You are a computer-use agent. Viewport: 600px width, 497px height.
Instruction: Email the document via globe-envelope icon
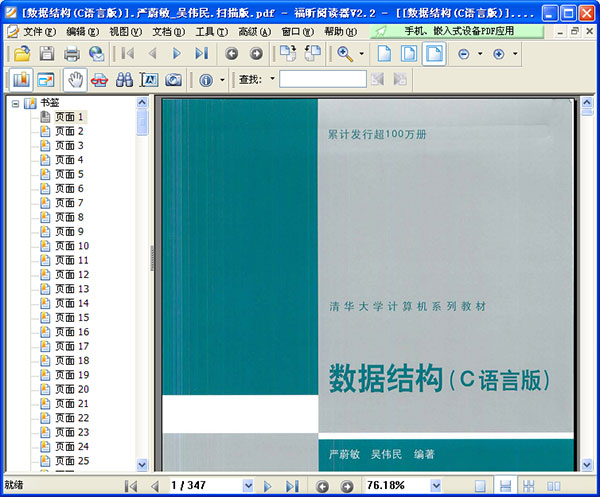(96, 54)
